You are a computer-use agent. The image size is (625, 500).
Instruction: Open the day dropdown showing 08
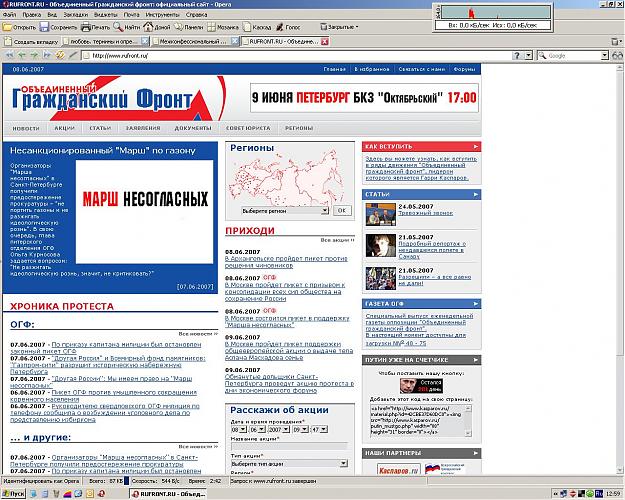click(x=243, y=429)
